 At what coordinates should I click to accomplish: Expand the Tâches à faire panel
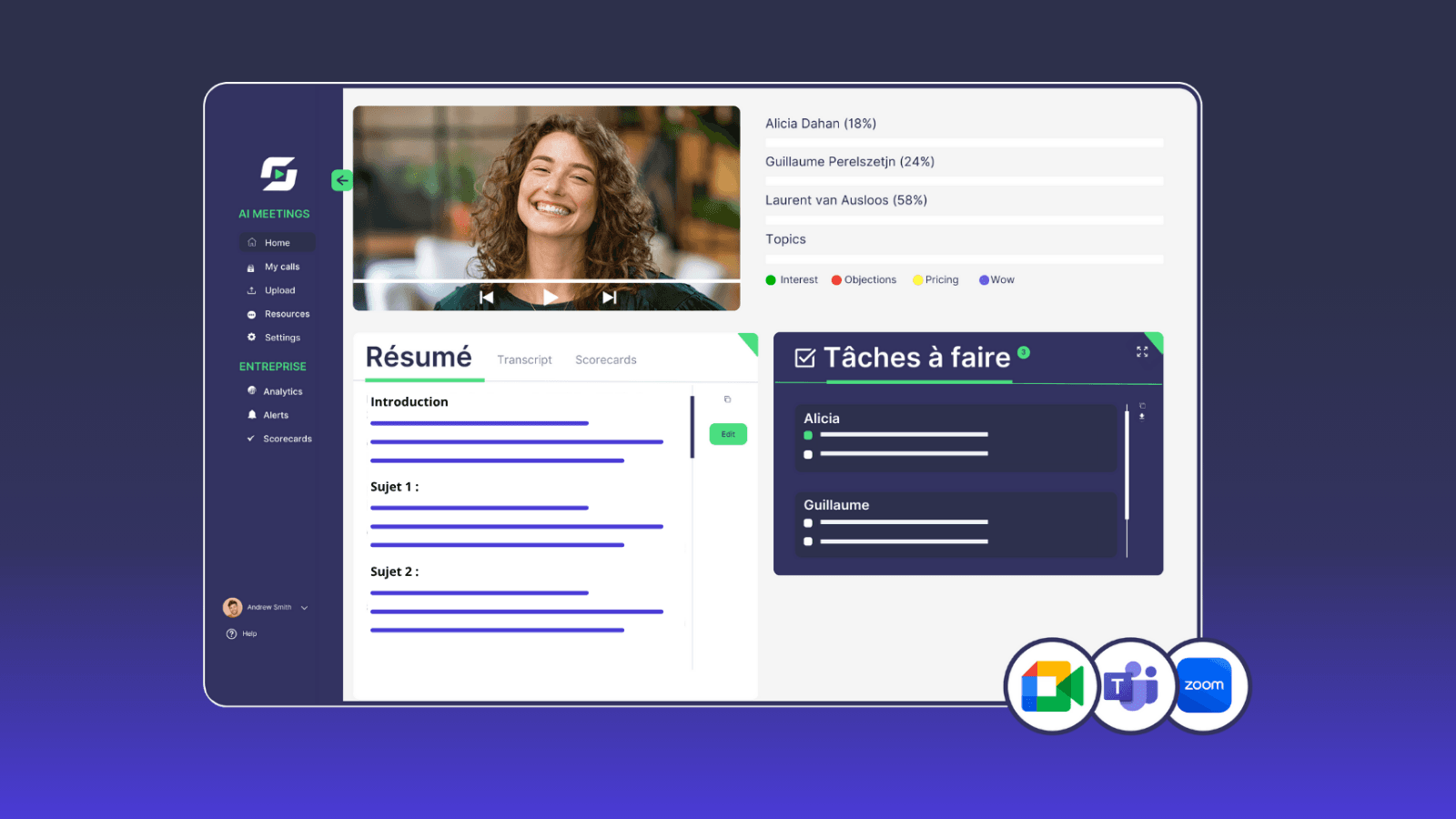(x=1142, y=351)
